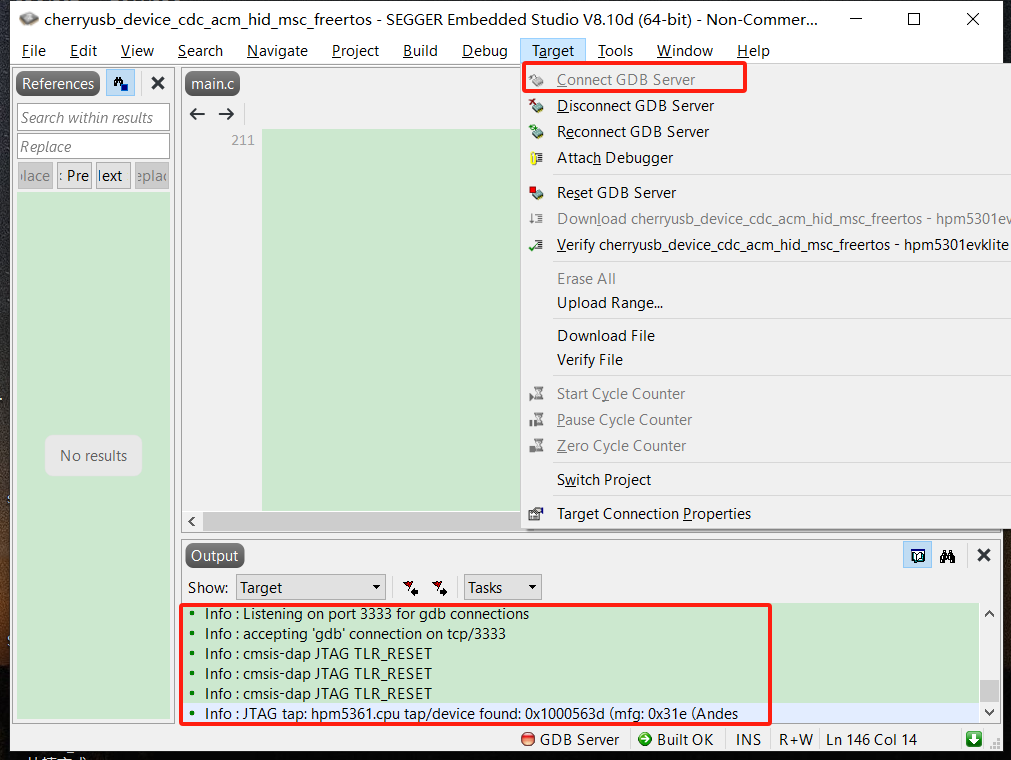The width and height of the screenshot is (1011, 760).
Task: Close the References panel
Action: [x=157, y=84]
